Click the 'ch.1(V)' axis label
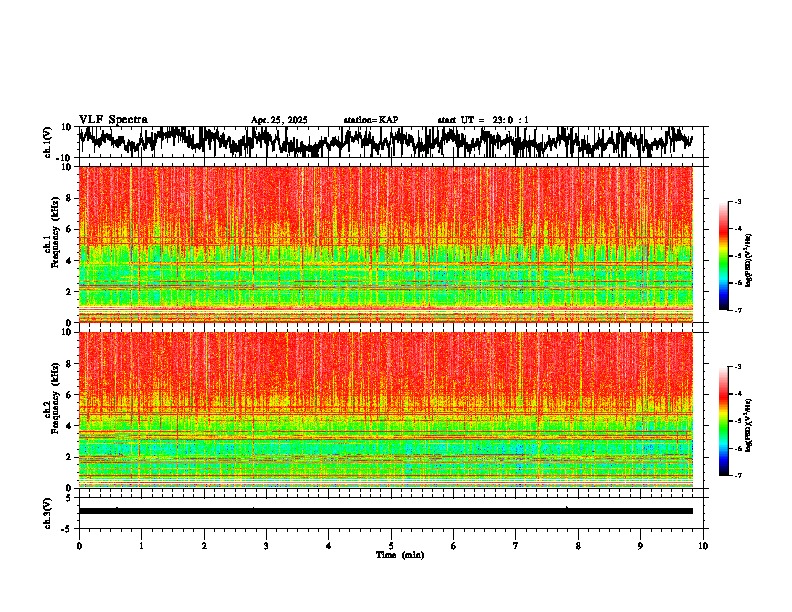792x612 pixels. click(49, 142)
